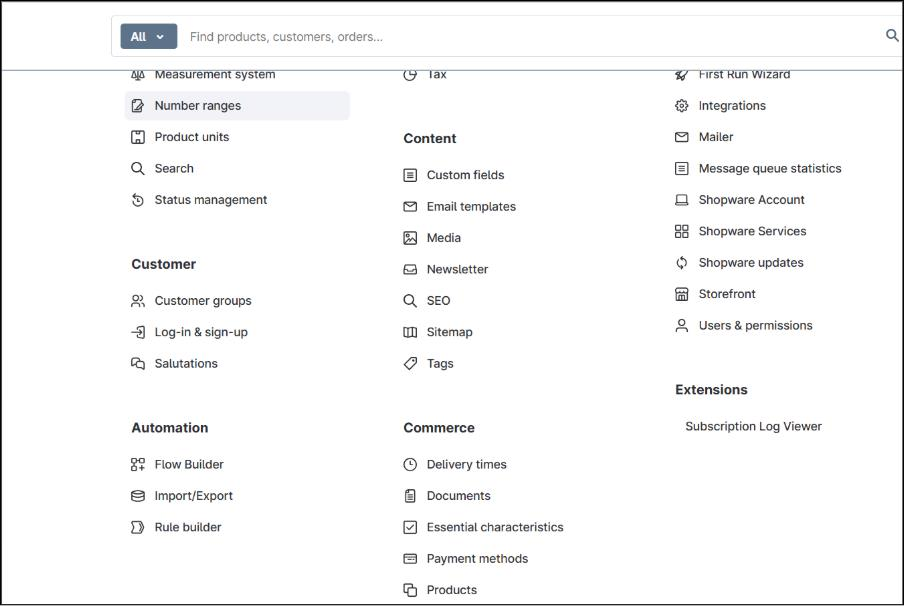Select the Payment methods card icon
This screenshot has height=606, width=904.
(x=409, y=559)
